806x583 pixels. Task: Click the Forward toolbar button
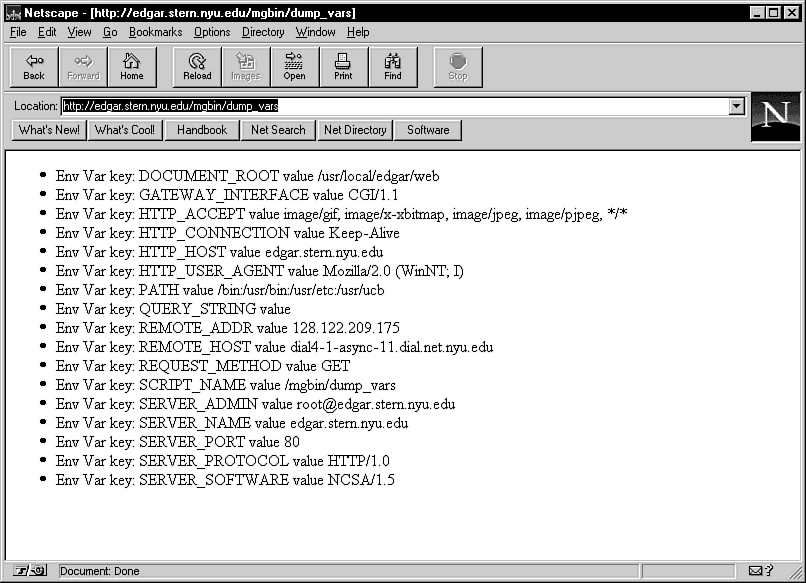(83, 66)
